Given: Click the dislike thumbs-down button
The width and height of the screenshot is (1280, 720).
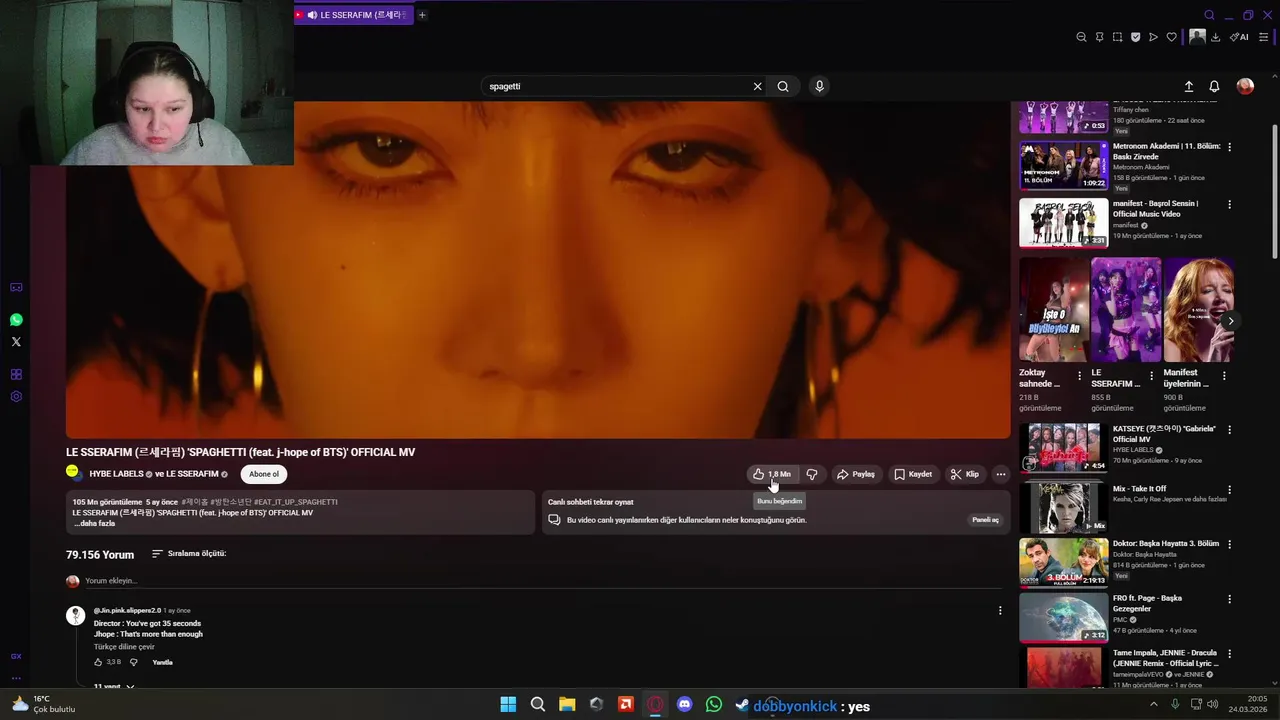Looking at the screenshot, I should point(812,474).
